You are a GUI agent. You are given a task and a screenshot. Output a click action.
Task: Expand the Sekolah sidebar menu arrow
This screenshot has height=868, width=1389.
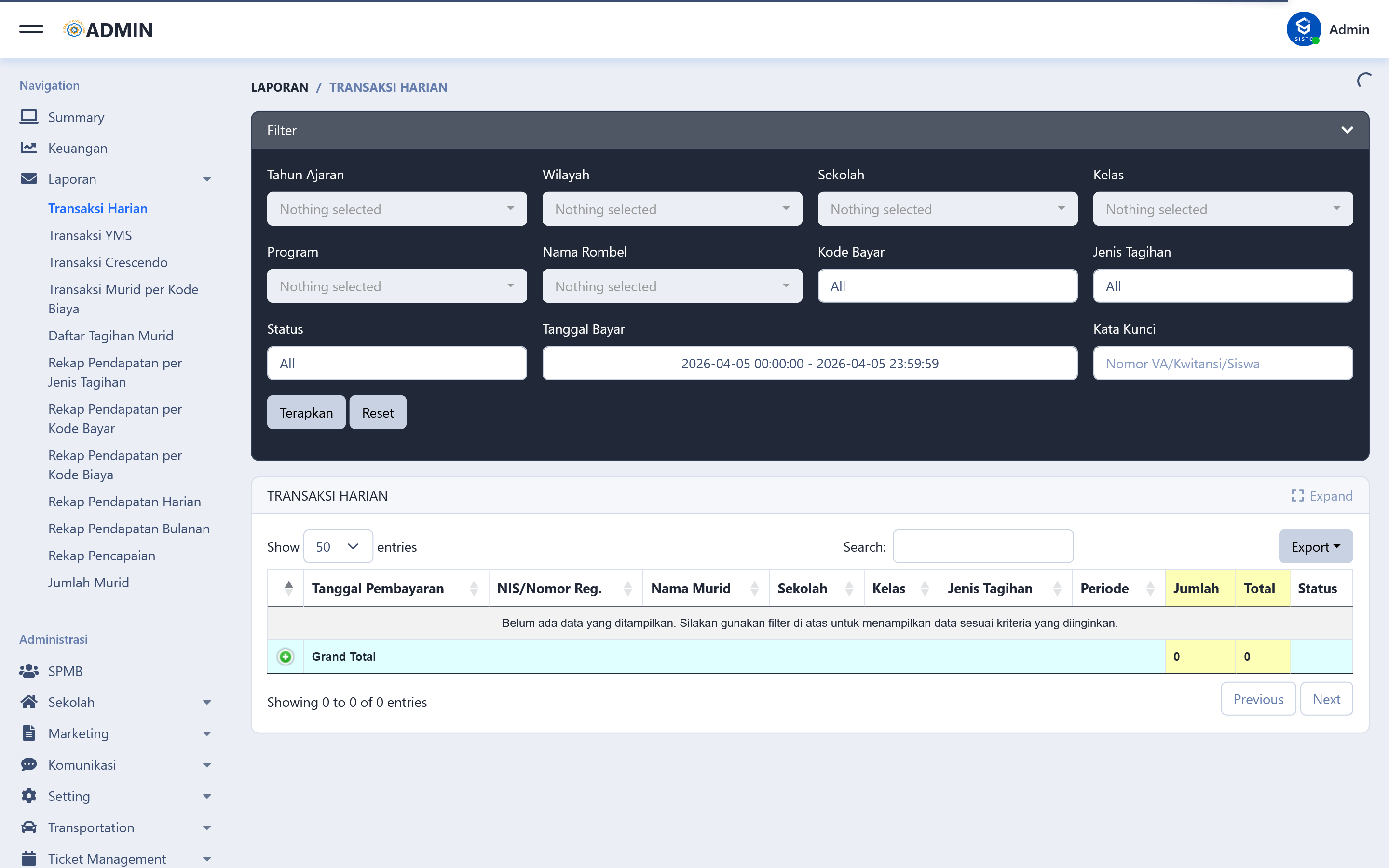207,702
